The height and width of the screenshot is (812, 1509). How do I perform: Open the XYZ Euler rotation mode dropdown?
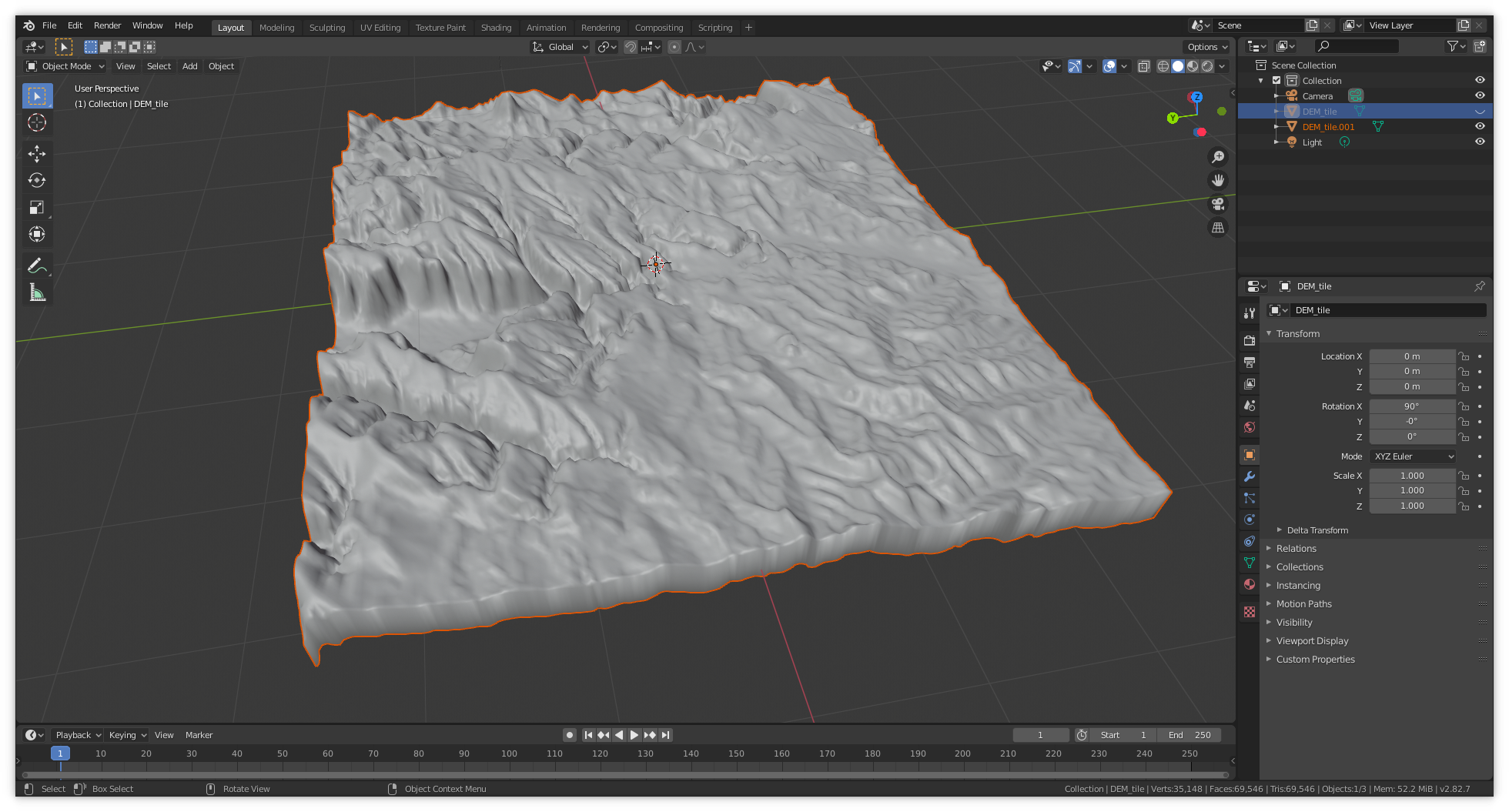coord(1414,456)
